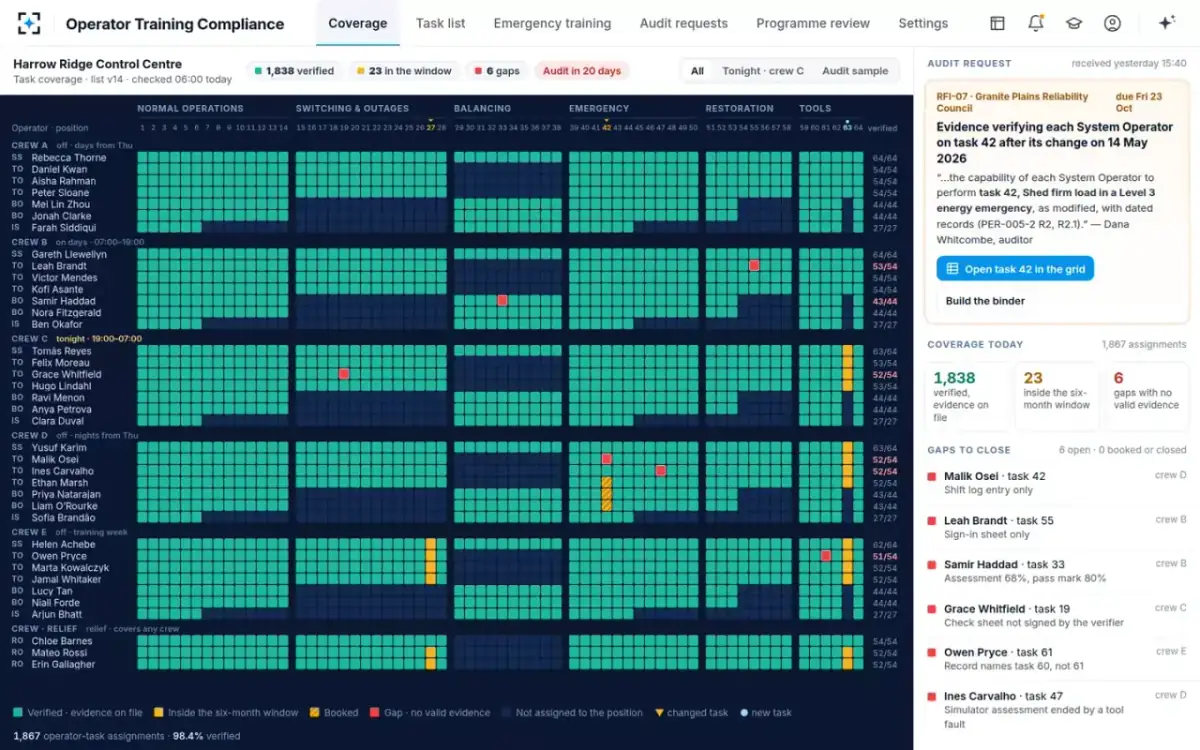Select column 63 new-task header
Screen dimensions: 1200x750
click(x=847, y=127)
